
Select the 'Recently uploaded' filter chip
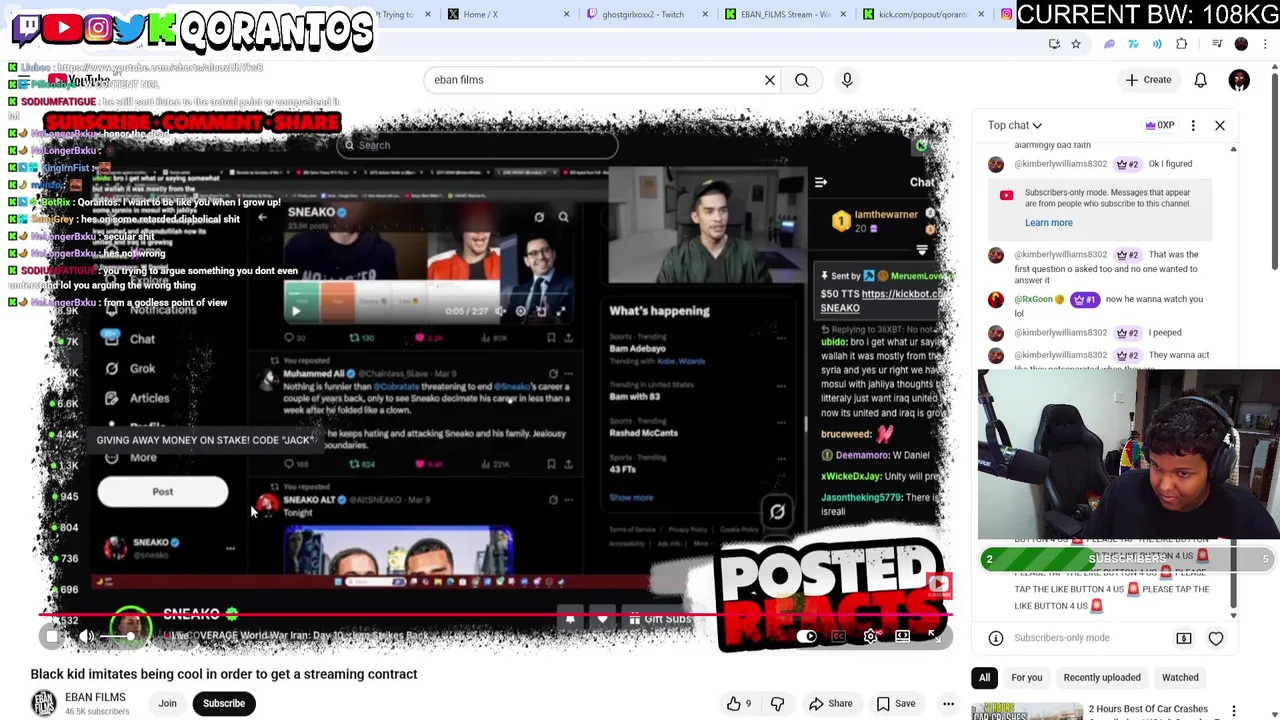pyautogui.click(x=1102, y=678)
